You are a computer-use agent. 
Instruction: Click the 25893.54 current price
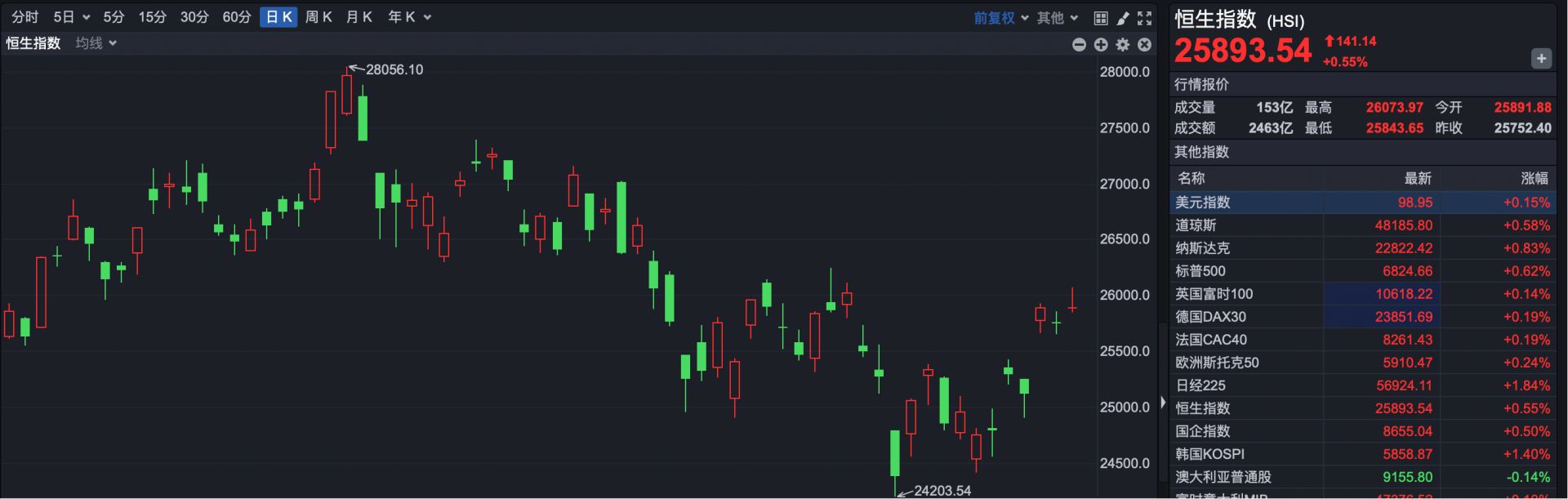(x=1243, y=51)
